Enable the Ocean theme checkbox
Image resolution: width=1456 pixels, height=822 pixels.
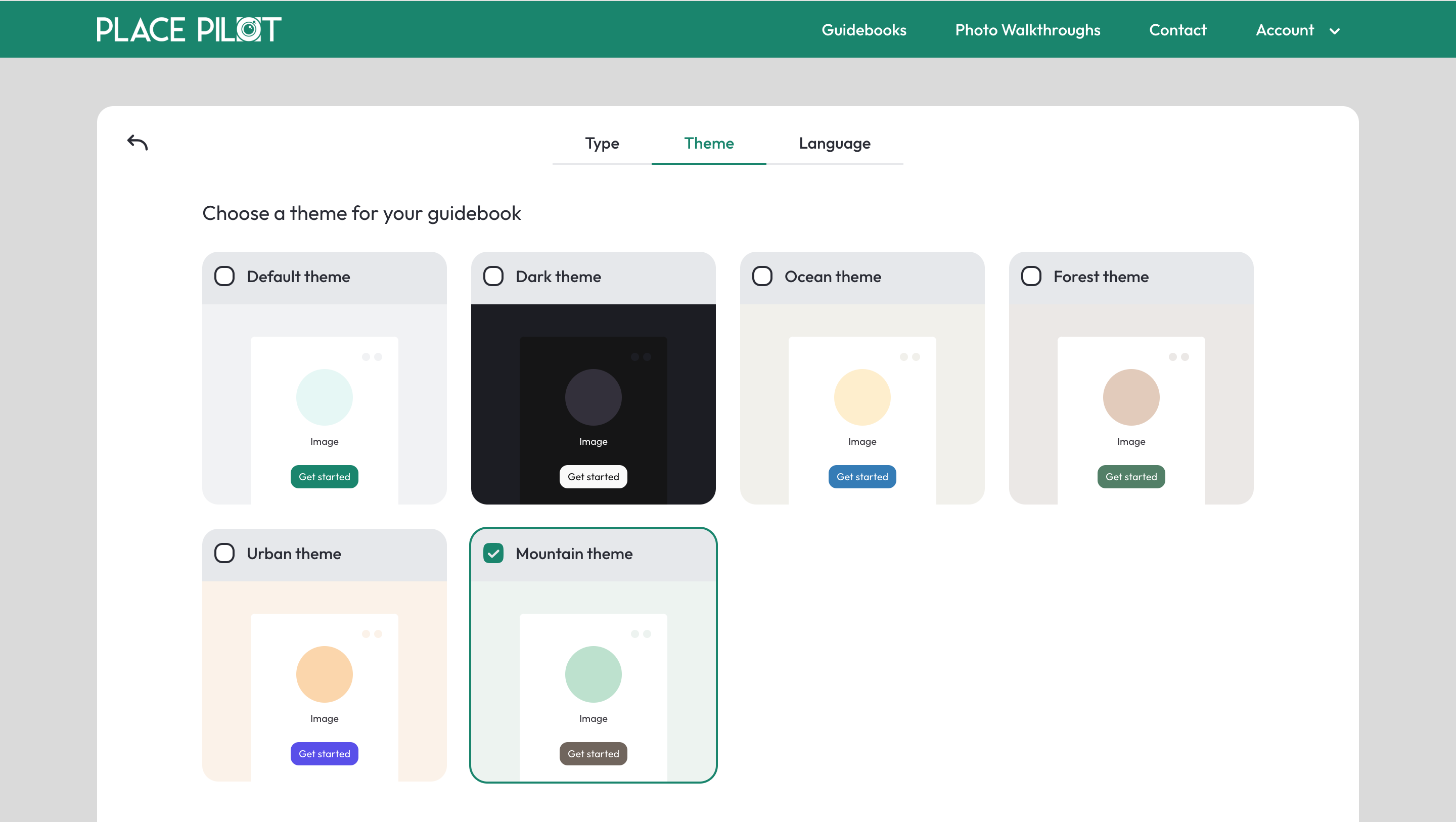click(762, 277)
